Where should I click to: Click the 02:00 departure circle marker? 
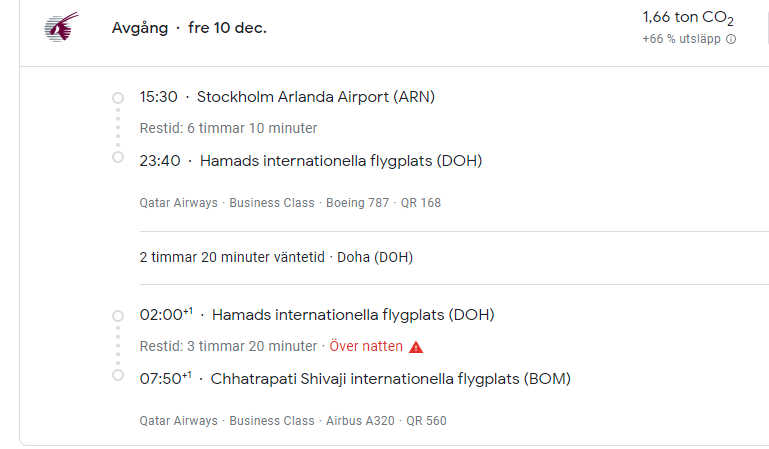point(118,315)
